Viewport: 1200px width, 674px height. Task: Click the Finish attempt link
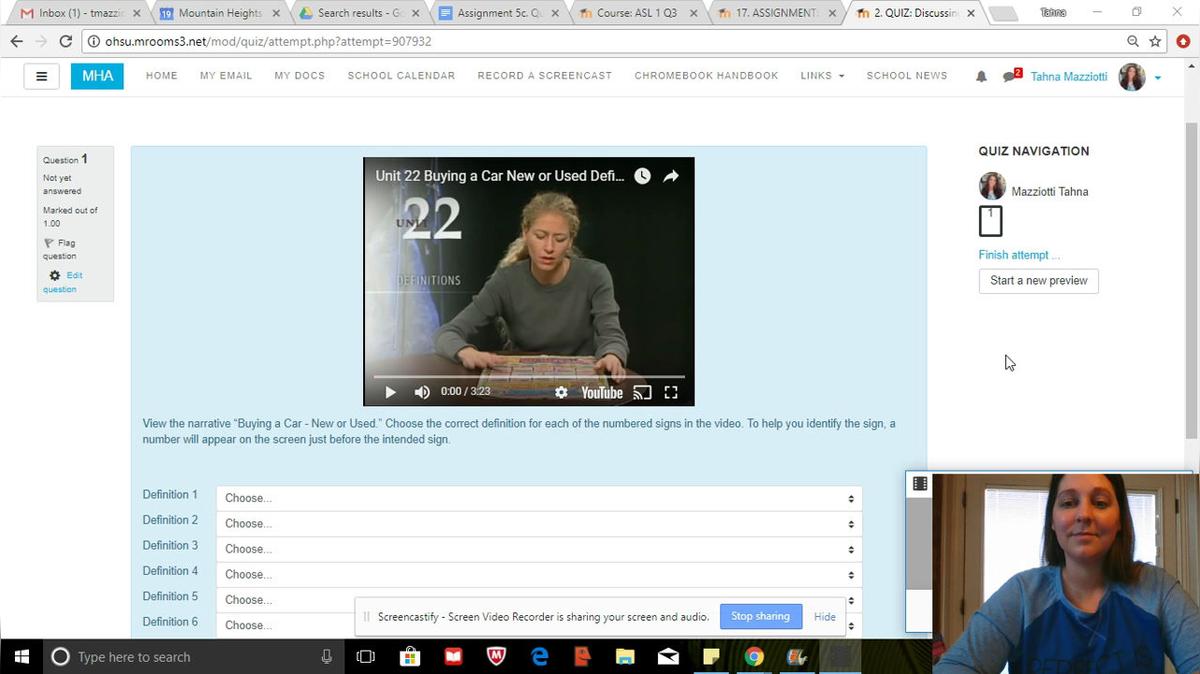click(x=1018, y=255)
